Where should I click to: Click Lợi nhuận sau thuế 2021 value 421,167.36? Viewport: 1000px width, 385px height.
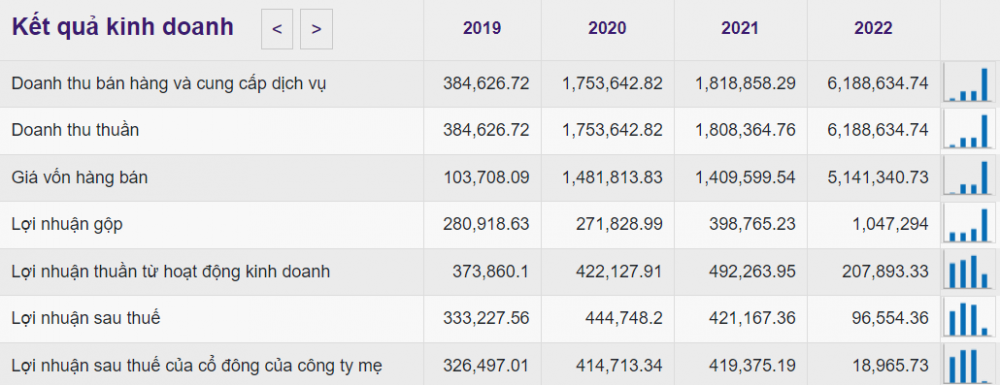(752, 318)
